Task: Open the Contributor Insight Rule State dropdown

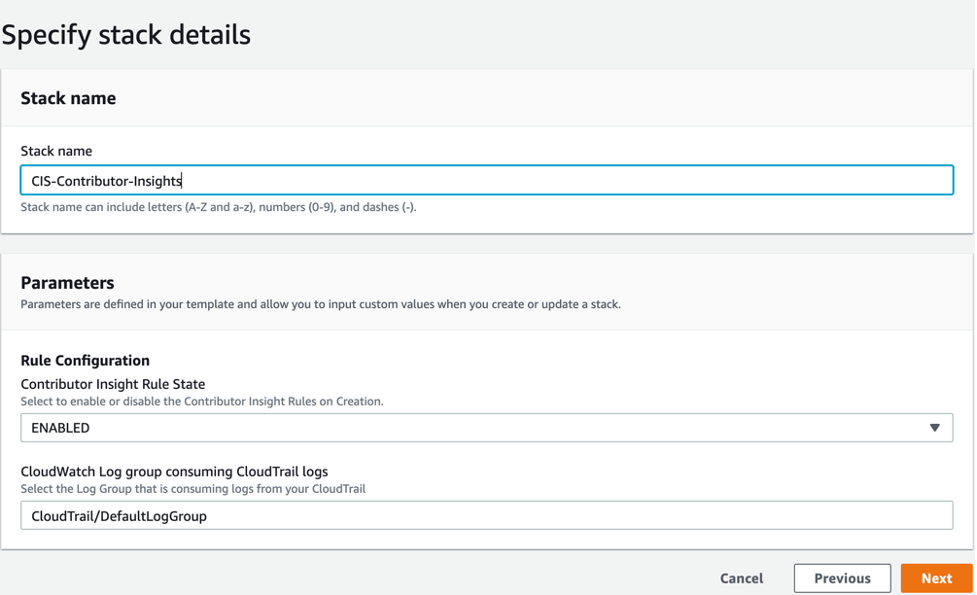Action: pyautogui.click(x=487, y=427)
